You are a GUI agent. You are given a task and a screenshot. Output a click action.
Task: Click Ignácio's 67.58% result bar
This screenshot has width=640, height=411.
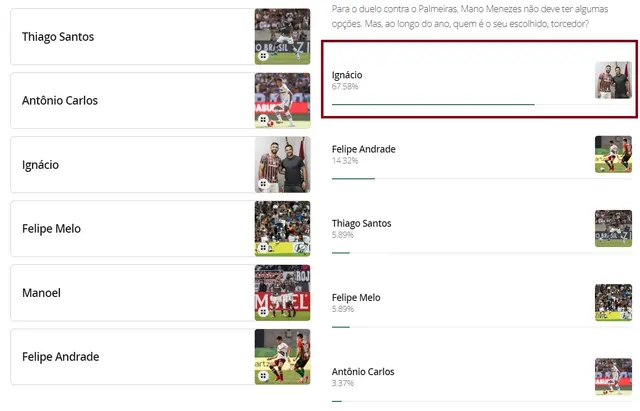click(x=433, y=104)
